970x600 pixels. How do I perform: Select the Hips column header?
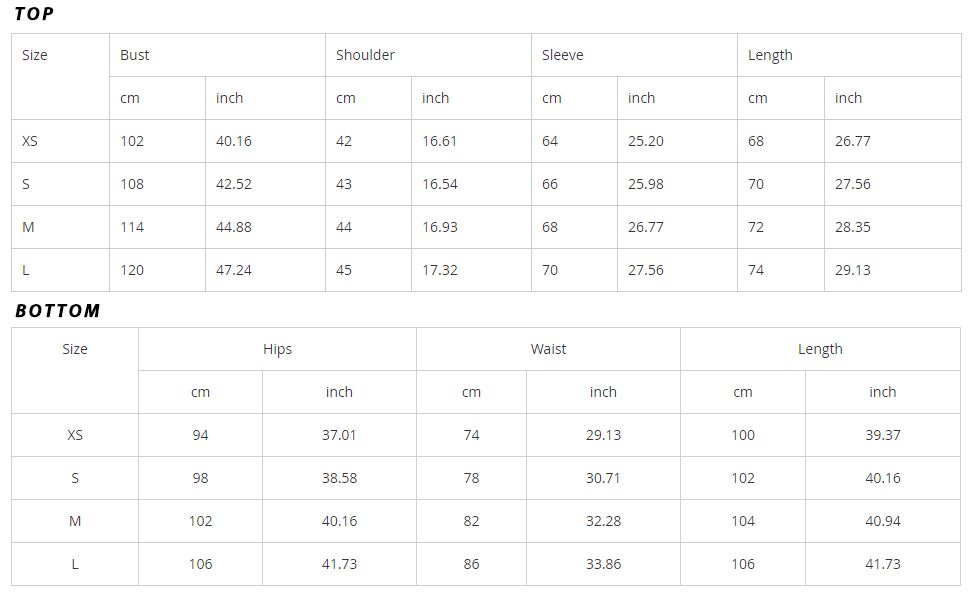(277, 349)
